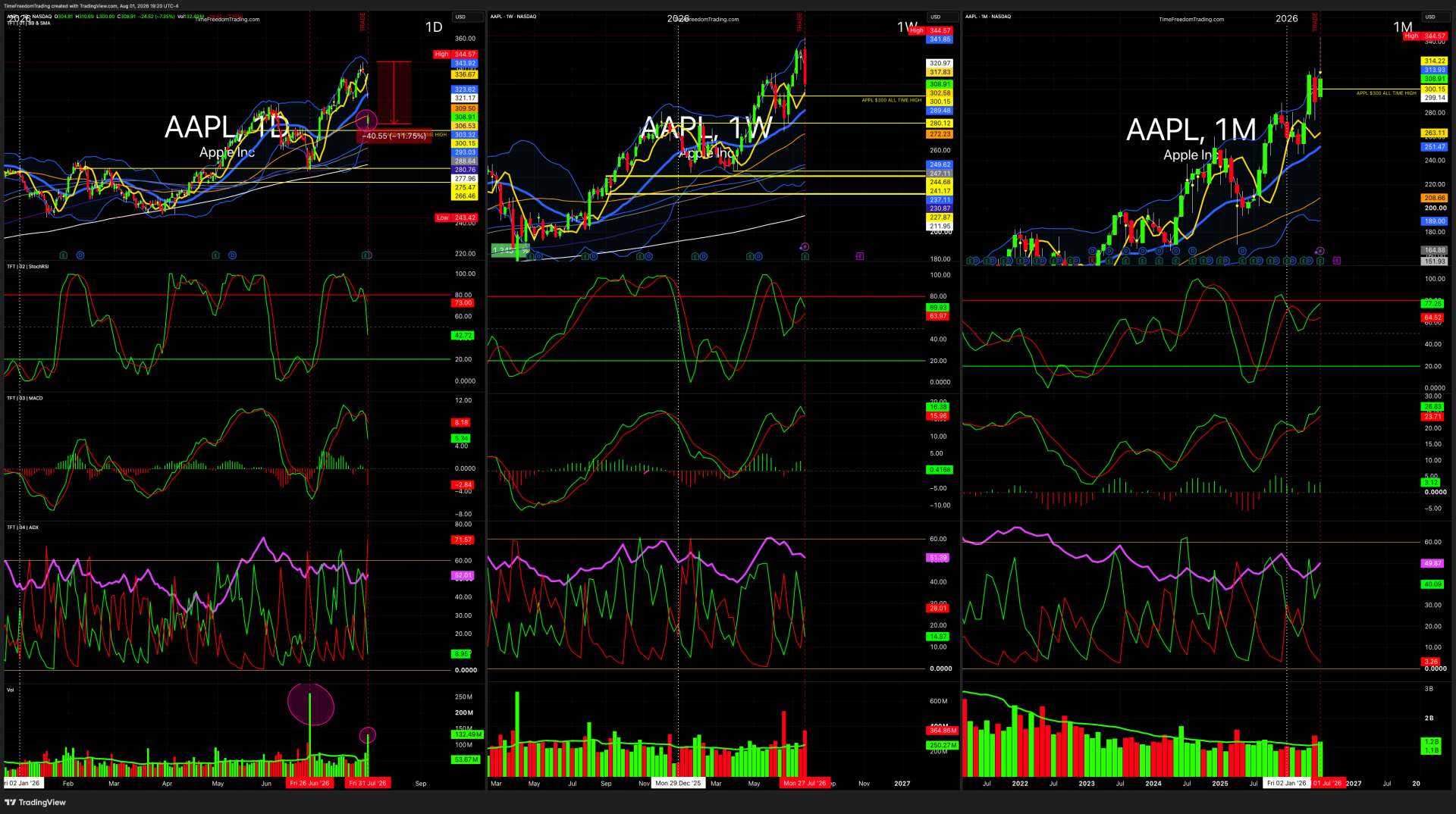Click the 293.03 price label

tap(465, 152)
